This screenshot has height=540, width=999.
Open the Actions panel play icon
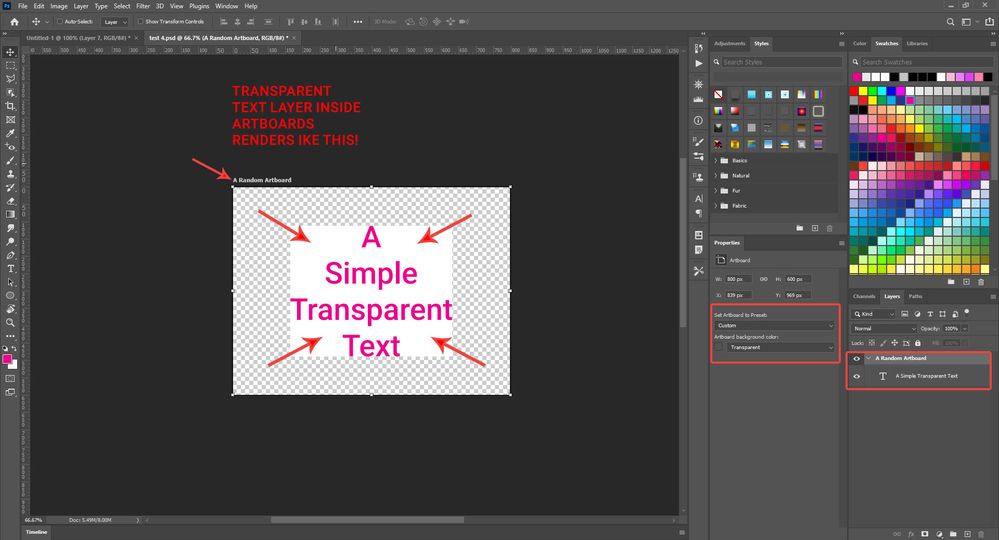tap(699, 64)
